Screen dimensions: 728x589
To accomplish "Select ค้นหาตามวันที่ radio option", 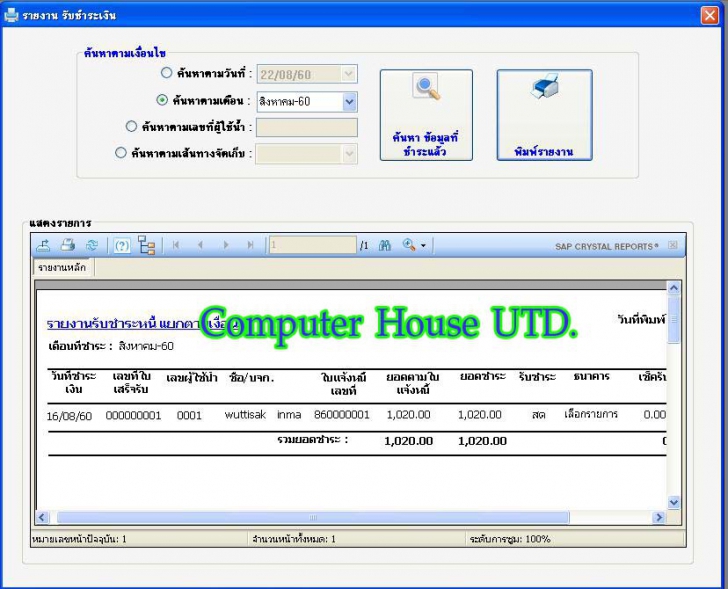I will coord(166,73).
